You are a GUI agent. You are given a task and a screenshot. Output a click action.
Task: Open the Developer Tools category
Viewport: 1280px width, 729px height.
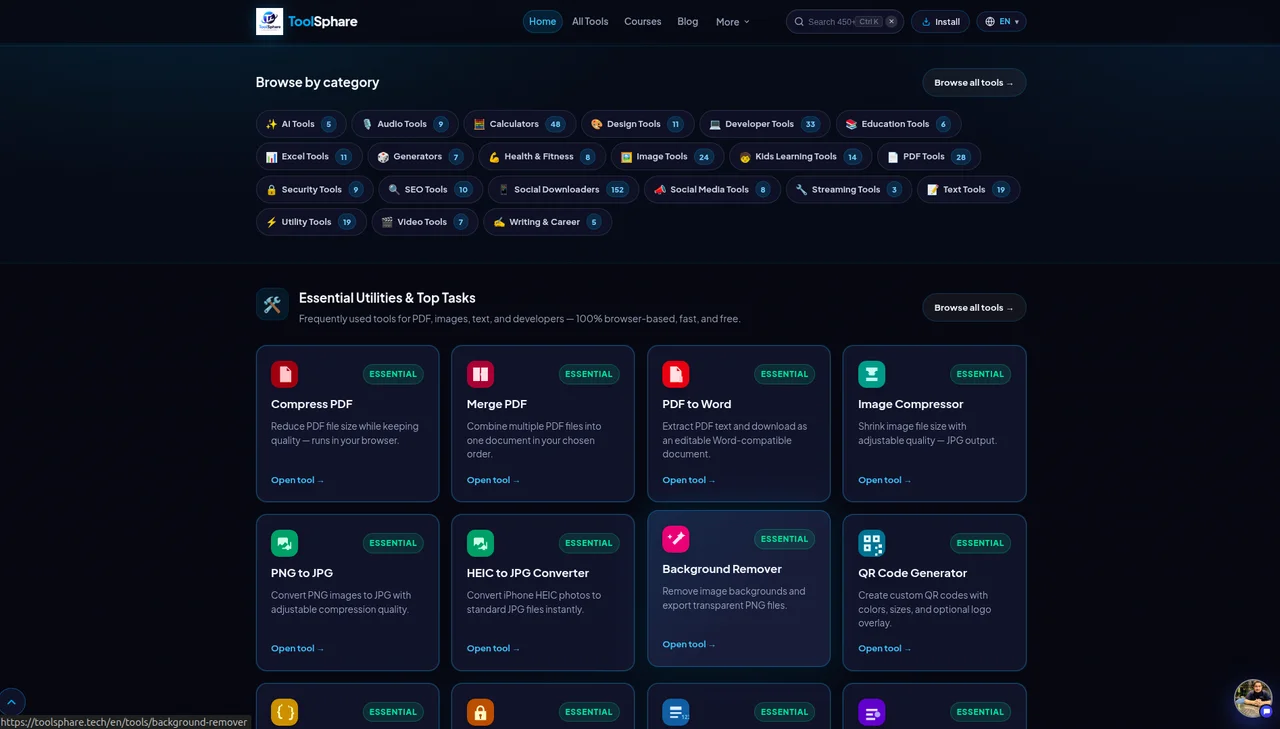click(x=765, y=124)
